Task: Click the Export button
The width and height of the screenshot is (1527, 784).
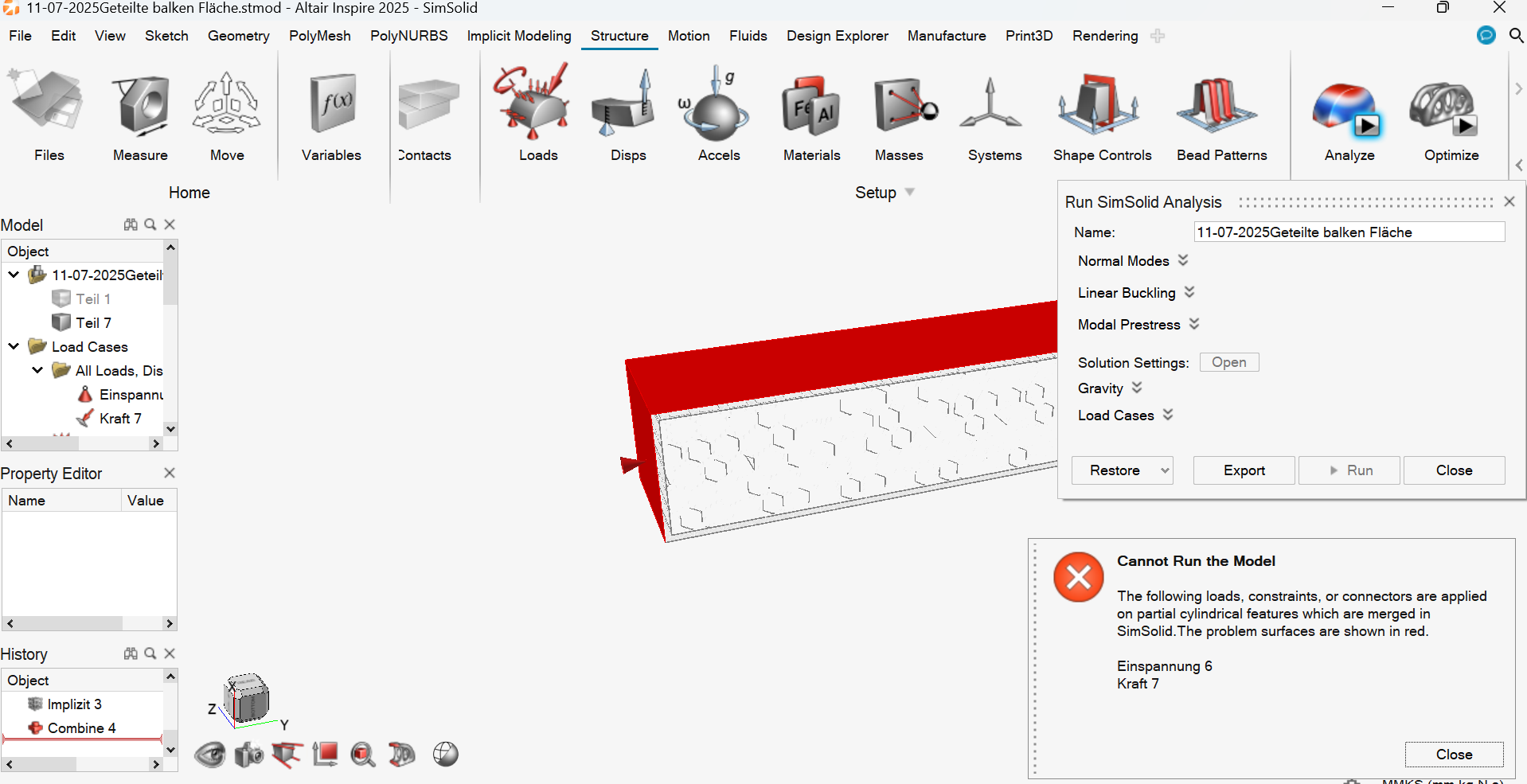Action: [x=1244, y=470]
